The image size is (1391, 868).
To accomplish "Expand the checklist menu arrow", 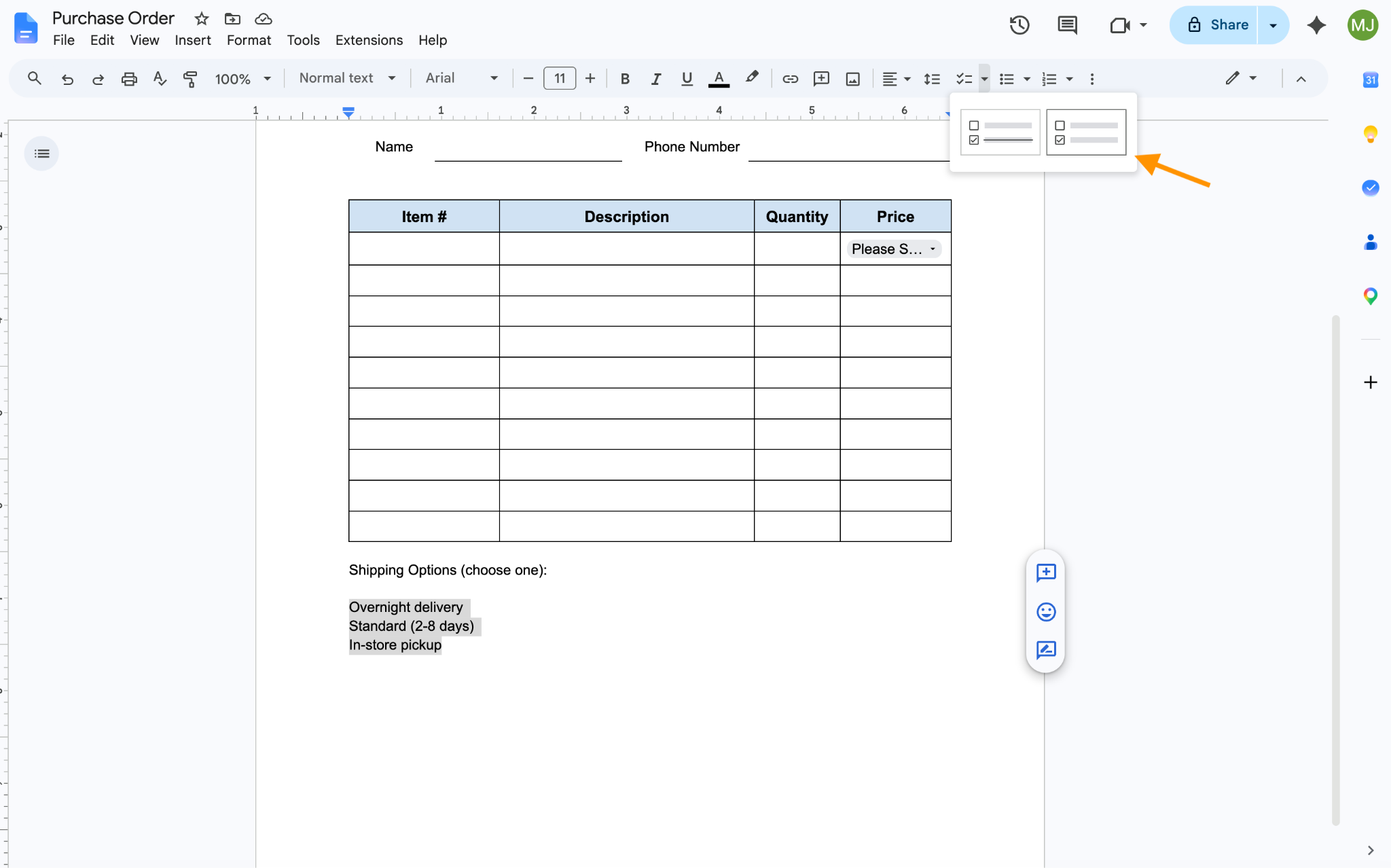I will click(984, 79).
